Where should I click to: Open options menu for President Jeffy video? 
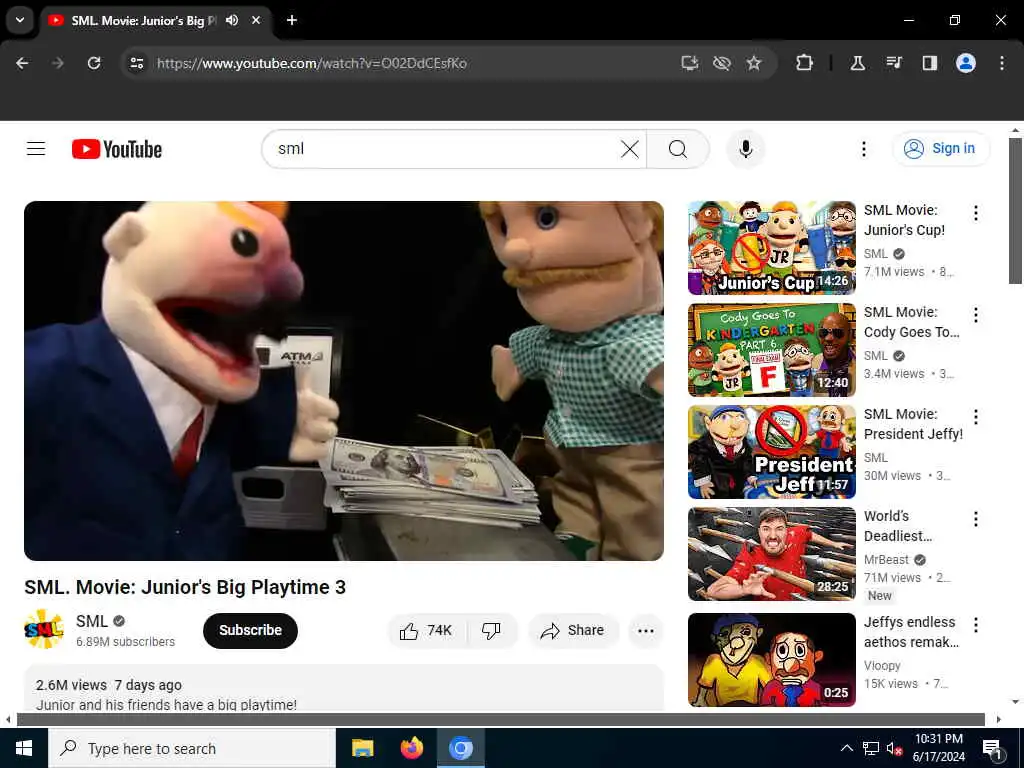976,417
